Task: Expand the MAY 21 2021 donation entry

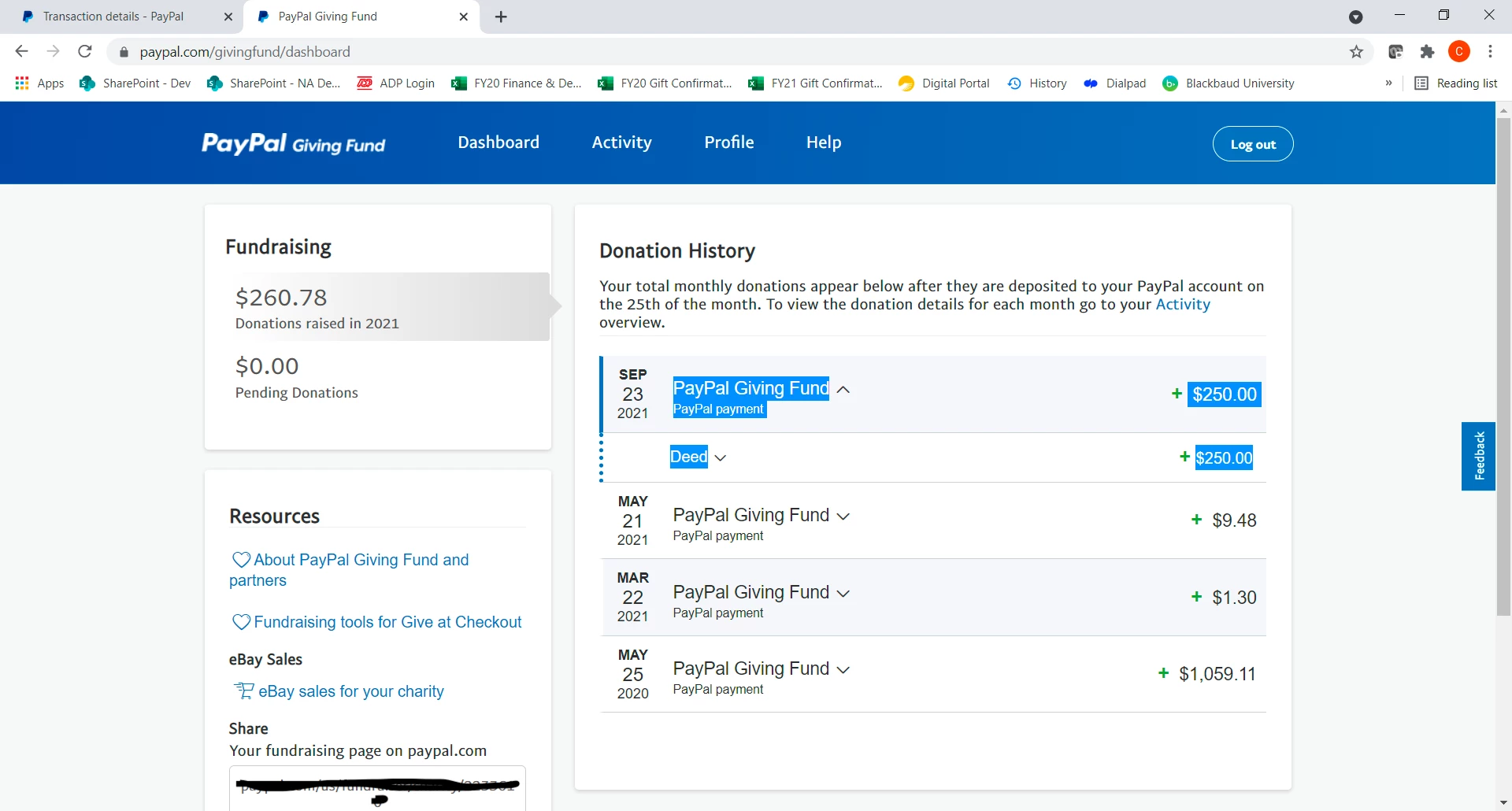Action: point(843,517)
